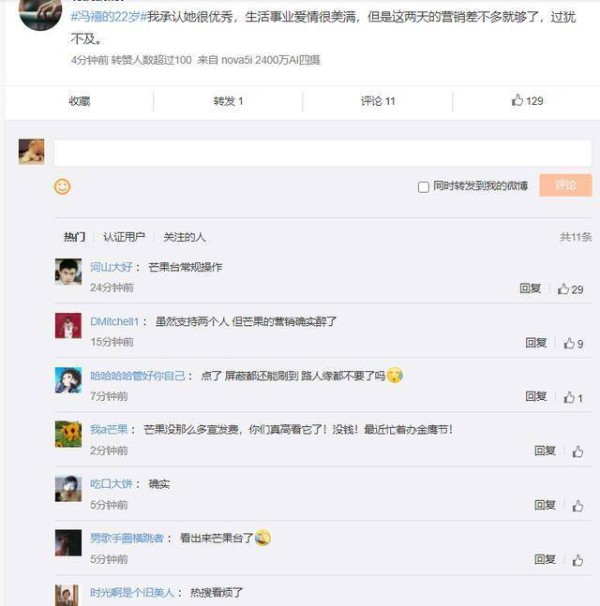This screenshot has height=606, width=600.
Task: Enable 同时转发到我的微博 checkbox
Action: pyautogui.click(x=423, y=187)
